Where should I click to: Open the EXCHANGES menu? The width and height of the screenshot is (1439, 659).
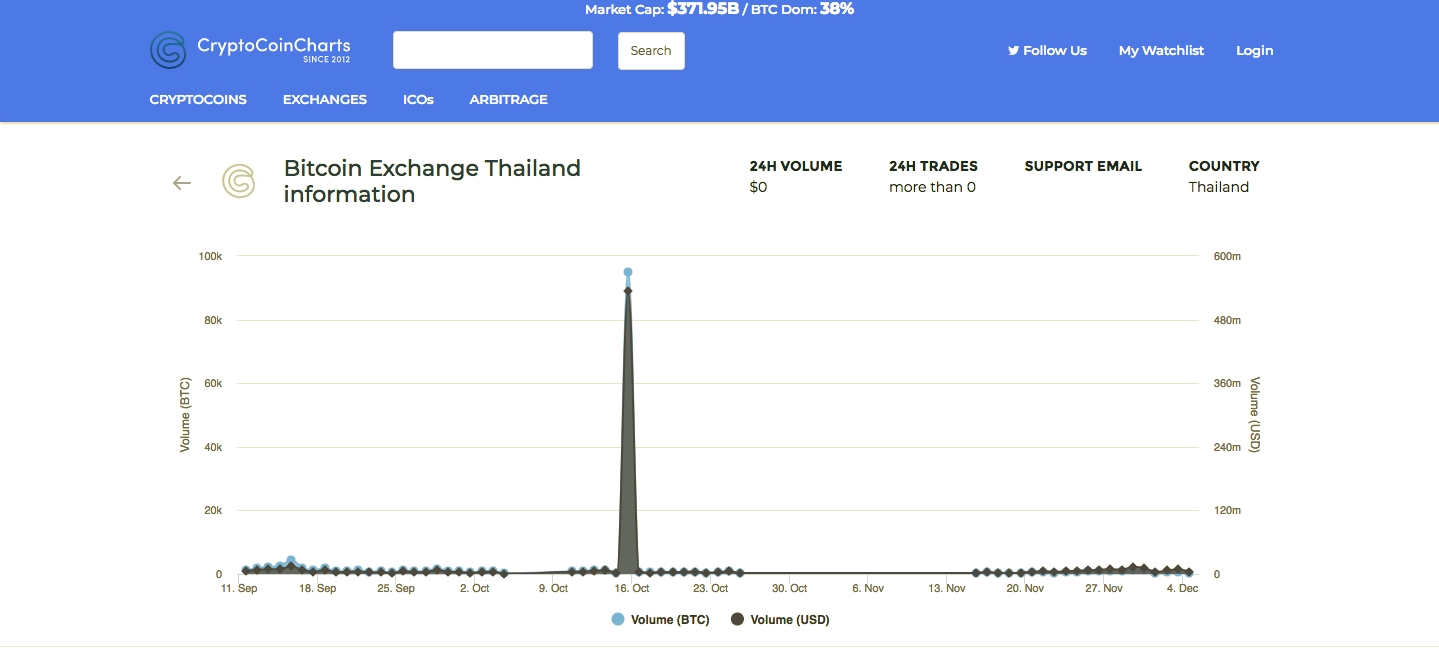point(325,99)
